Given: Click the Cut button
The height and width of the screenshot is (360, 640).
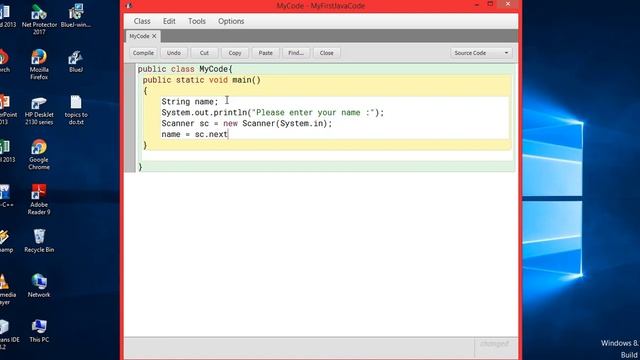Looking at the screenshot, I should click(204, 53).
